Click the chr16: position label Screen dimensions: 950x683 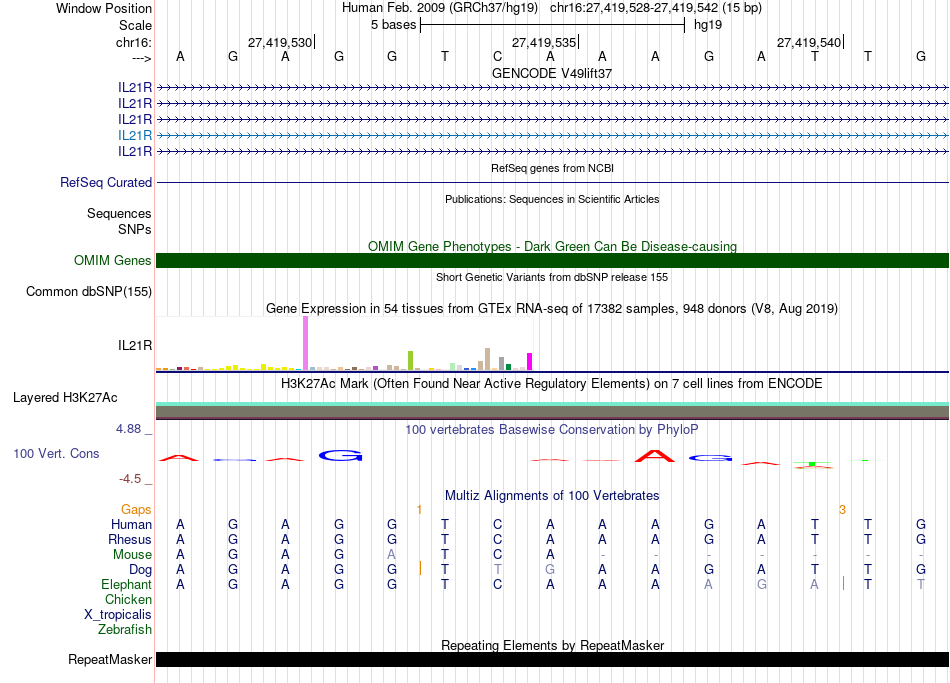(x=134, y=42)
